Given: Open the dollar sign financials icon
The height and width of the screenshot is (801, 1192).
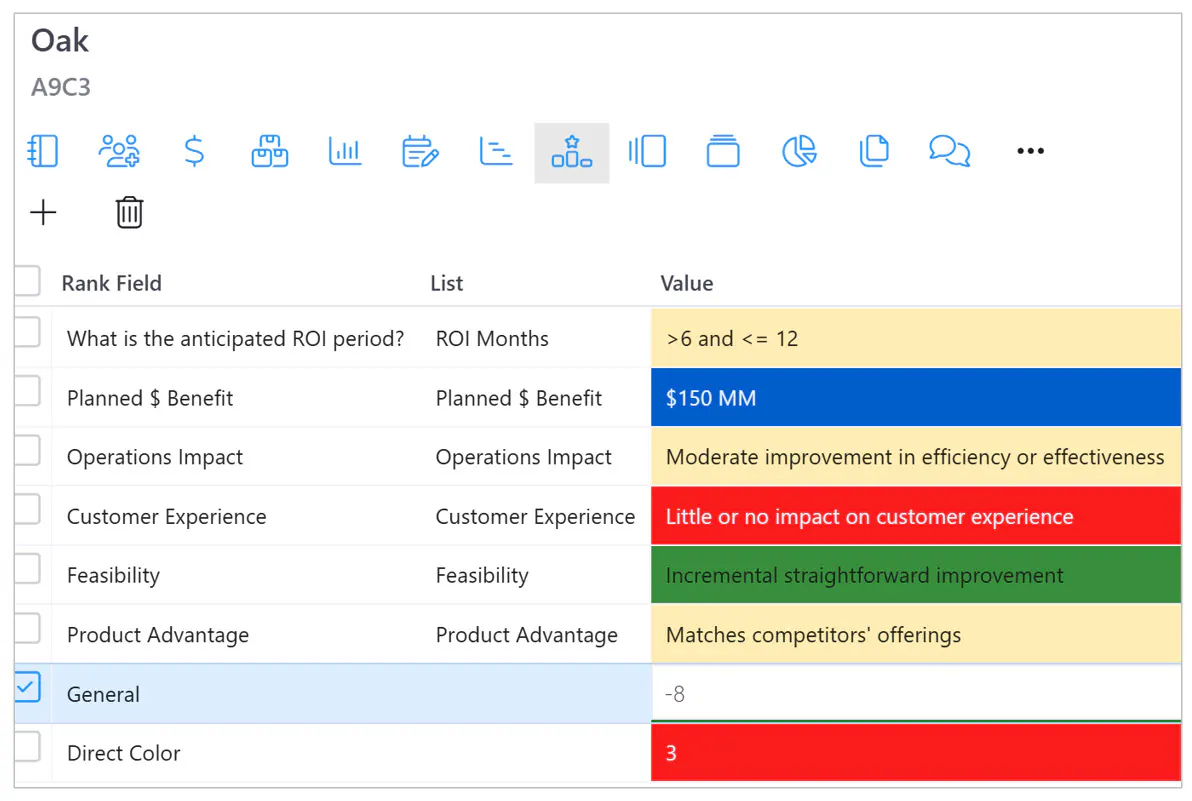Looking at the screenshot, I should pyautogui.click(x=194, y=150).
